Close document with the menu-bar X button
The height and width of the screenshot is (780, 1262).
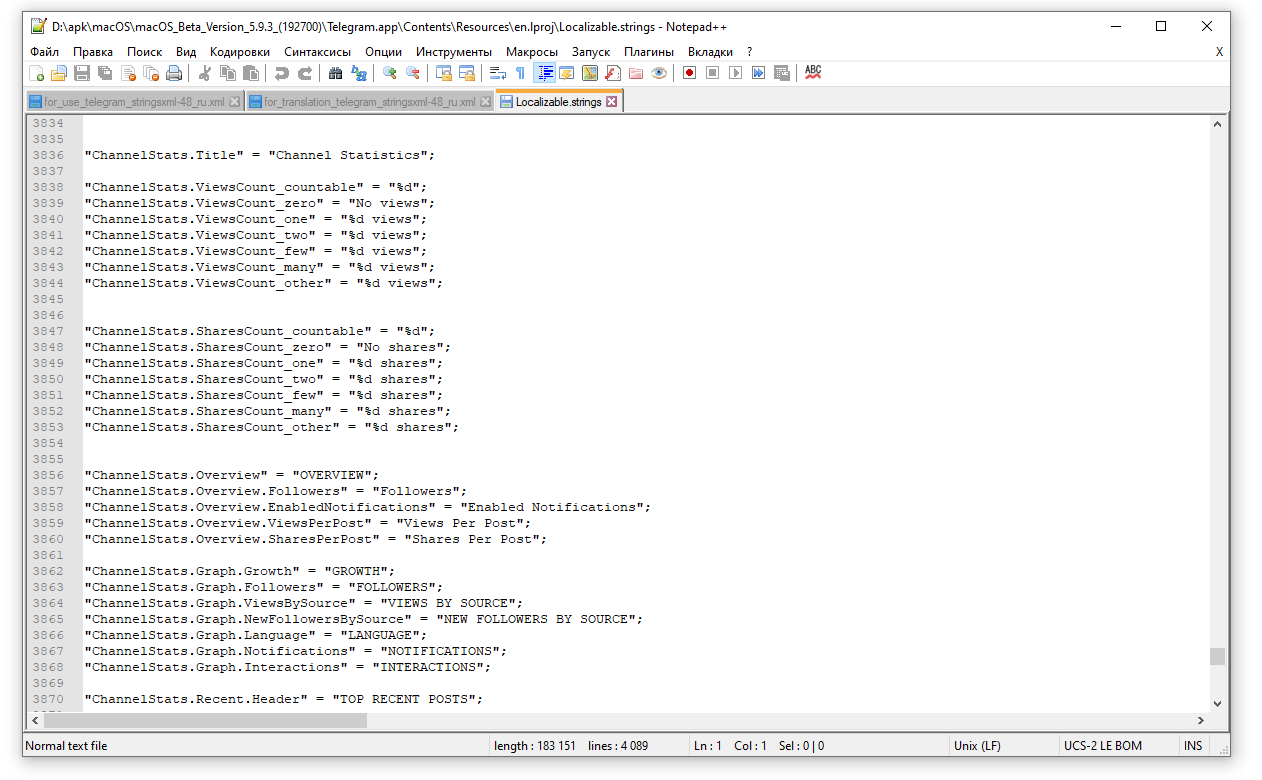tap(1219, 52)
